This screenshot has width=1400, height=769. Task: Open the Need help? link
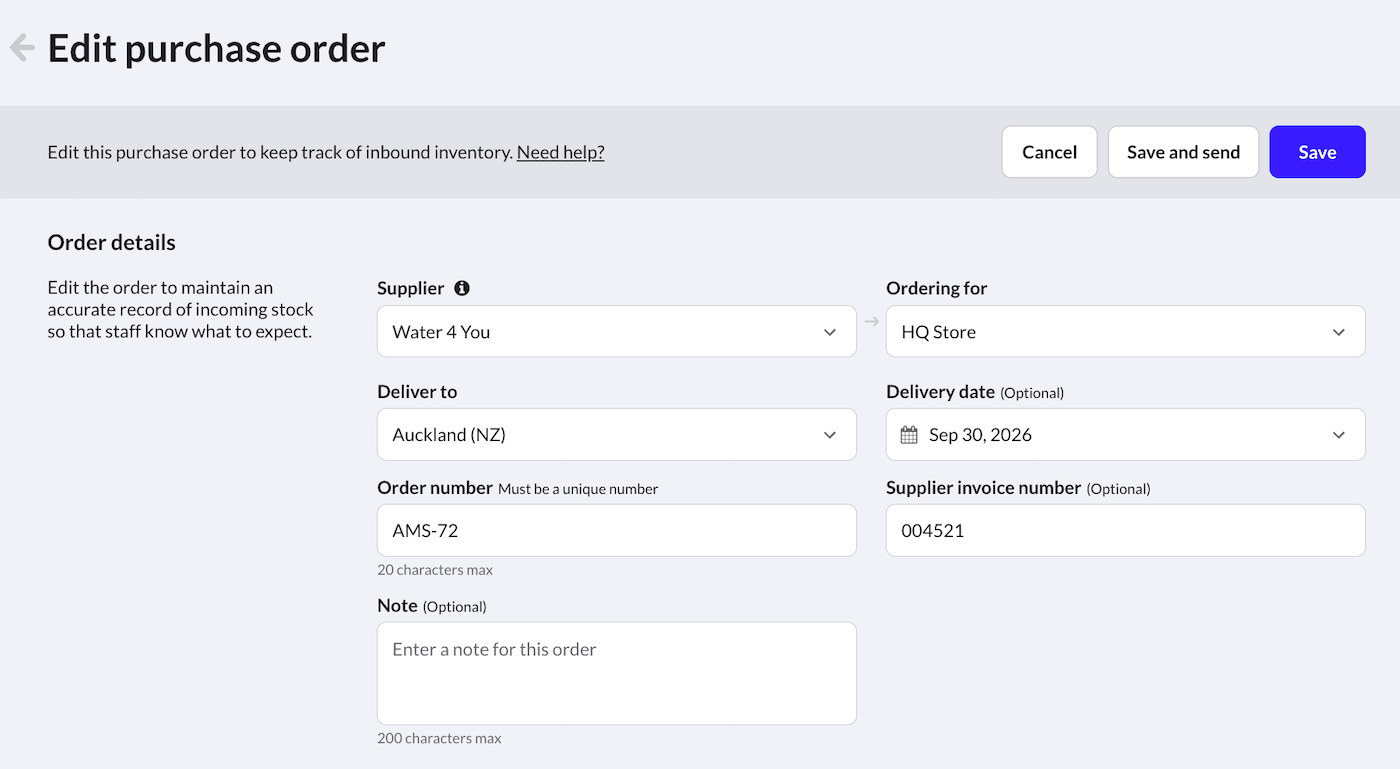tap(560, 152)
